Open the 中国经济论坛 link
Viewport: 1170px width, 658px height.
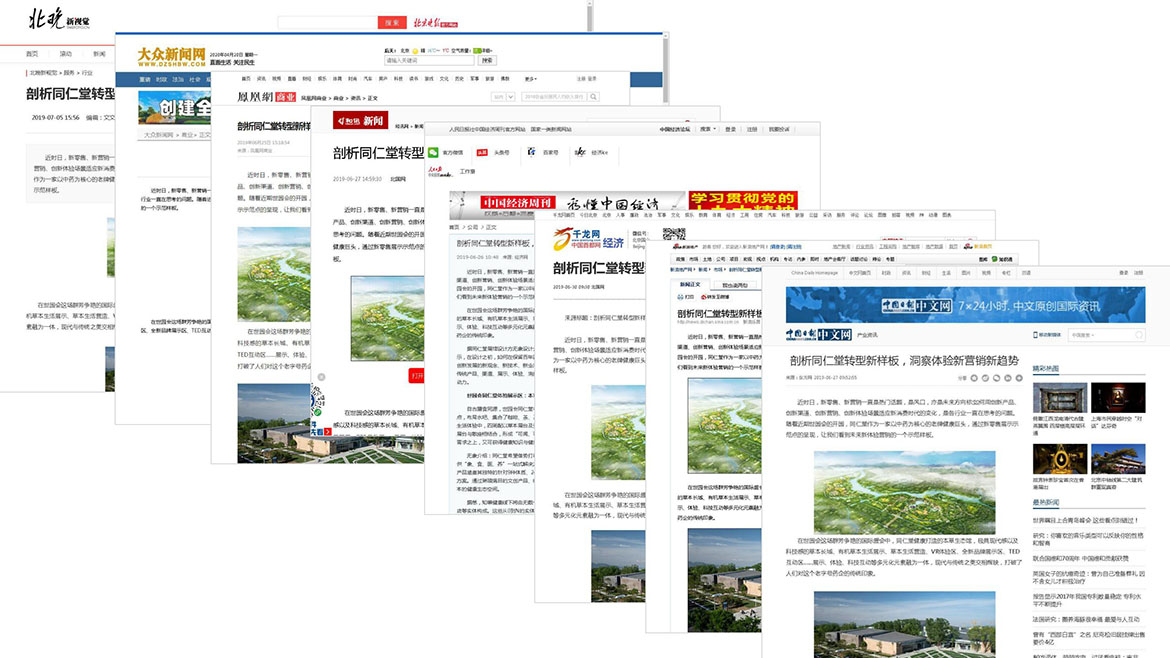(675, 129)
